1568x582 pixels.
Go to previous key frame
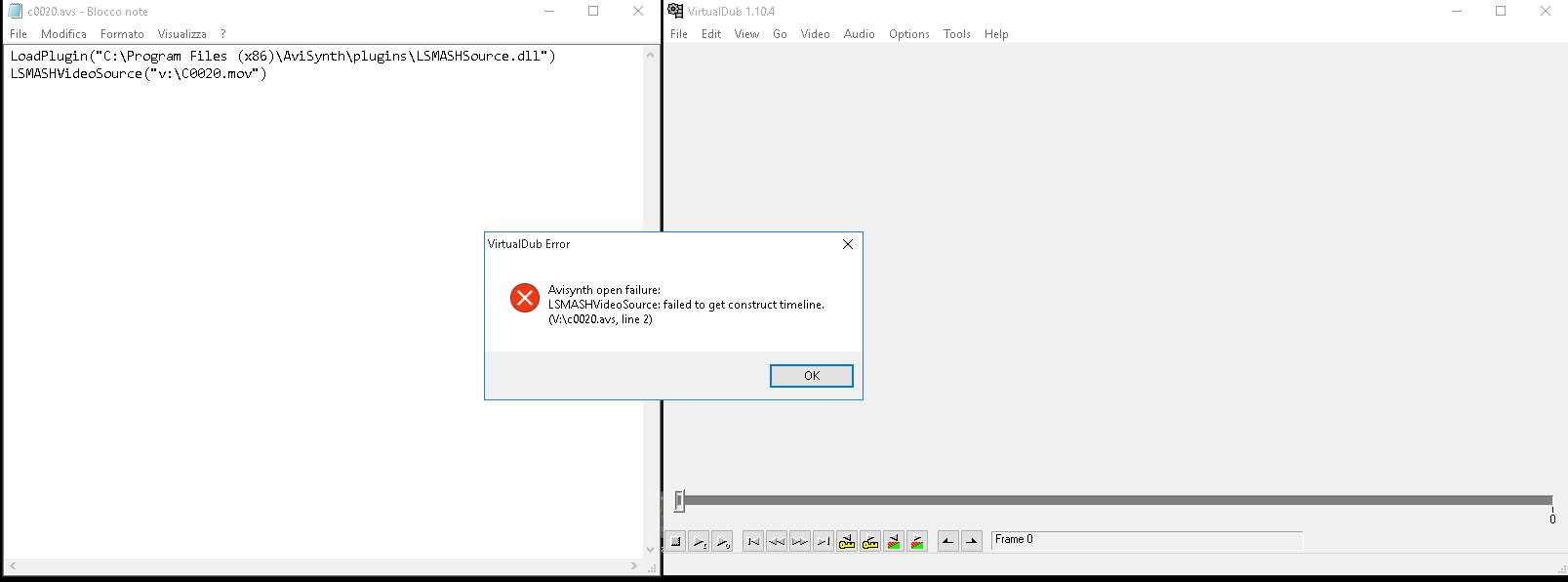coord(847,541)
